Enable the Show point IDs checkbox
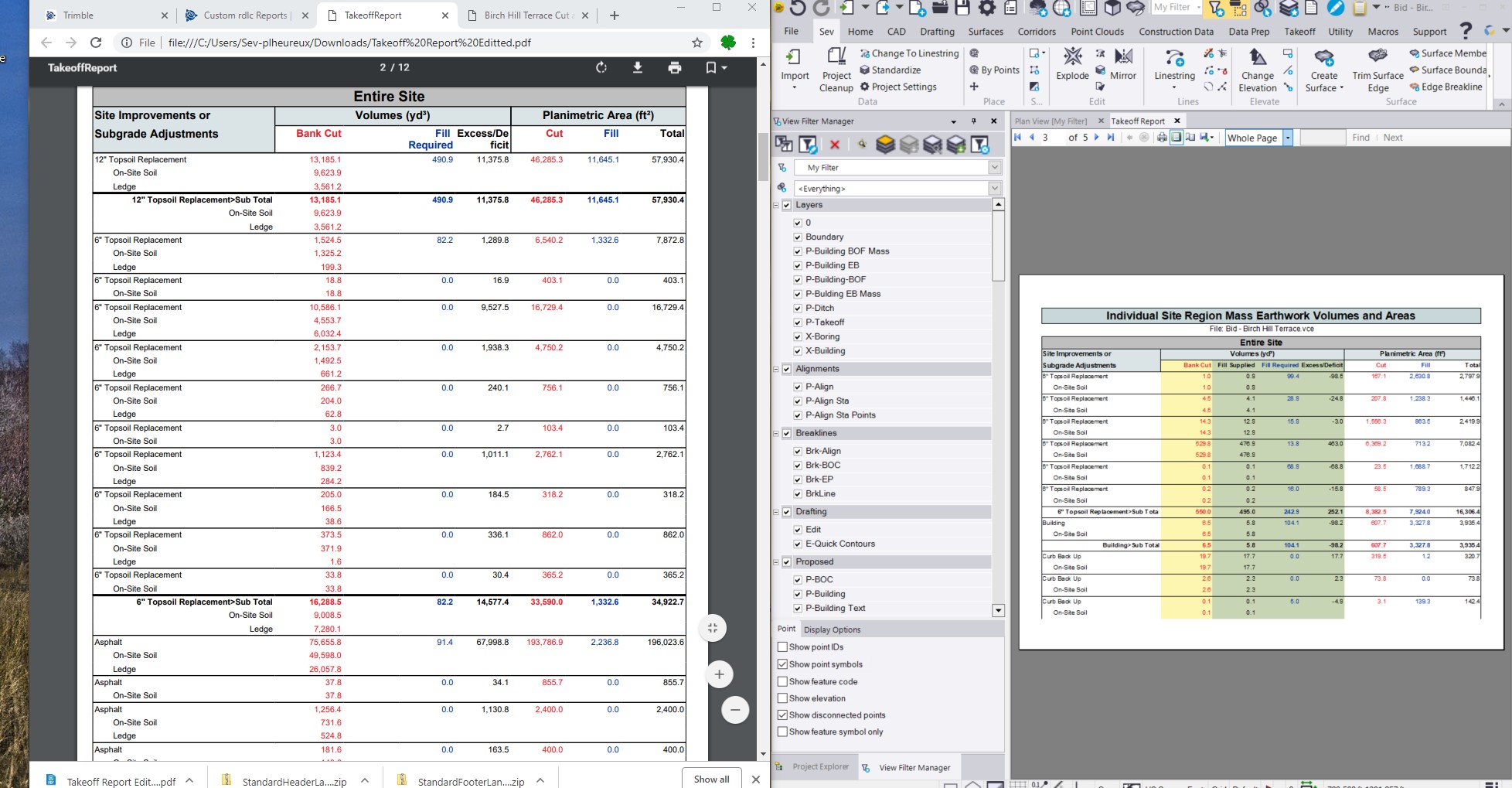Image resolution: width=1512 pixels, height=788 pixels. 782,647
